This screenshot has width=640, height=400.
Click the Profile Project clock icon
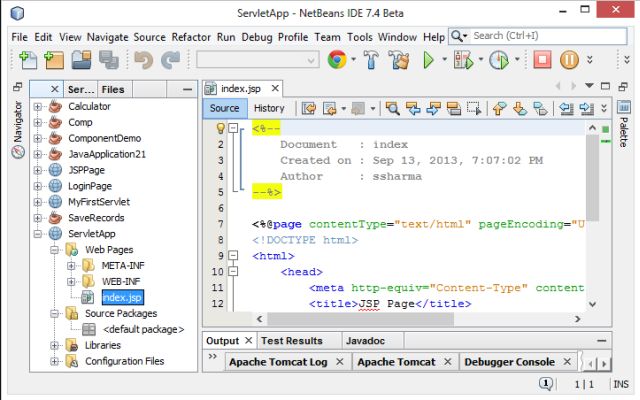(499, 60)
